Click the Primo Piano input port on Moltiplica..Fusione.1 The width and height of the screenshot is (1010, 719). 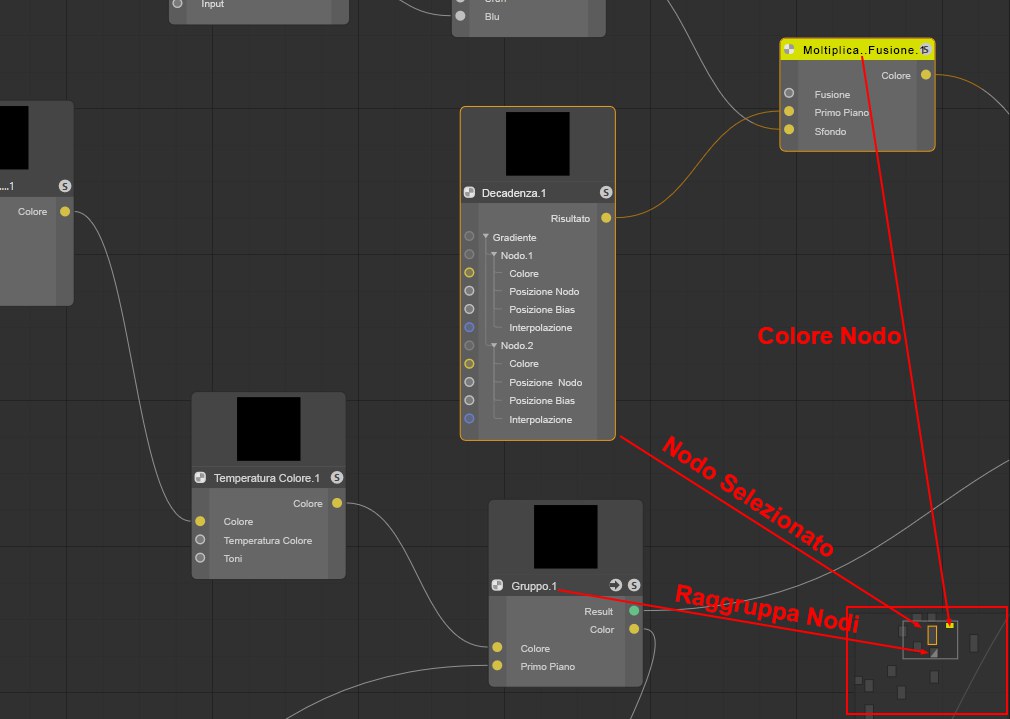coord(789,111)
